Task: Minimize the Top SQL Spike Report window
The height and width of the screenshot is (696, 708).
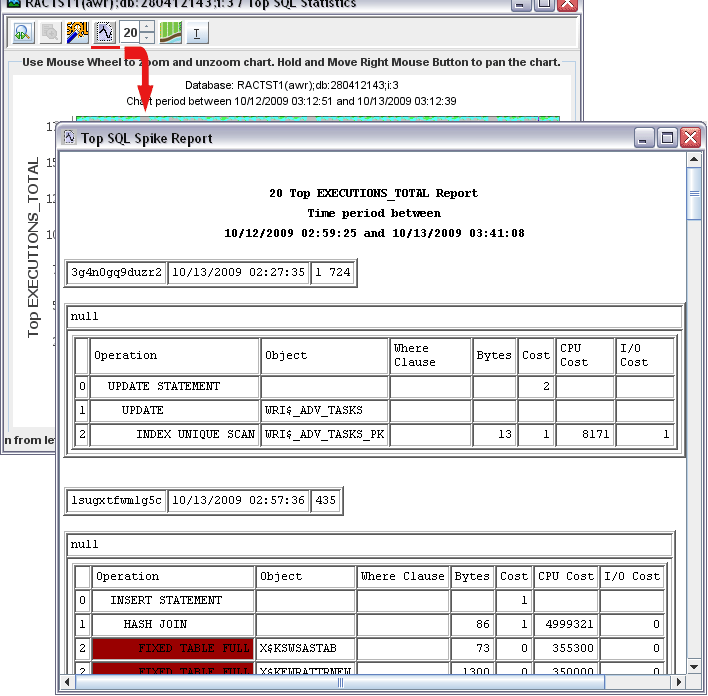Action: tap(645, 138)
